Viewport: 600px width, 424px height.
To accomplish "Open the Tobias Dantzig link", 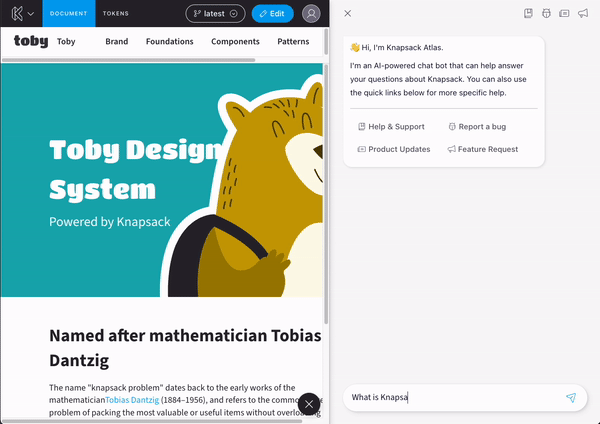I will pos(132,400).
